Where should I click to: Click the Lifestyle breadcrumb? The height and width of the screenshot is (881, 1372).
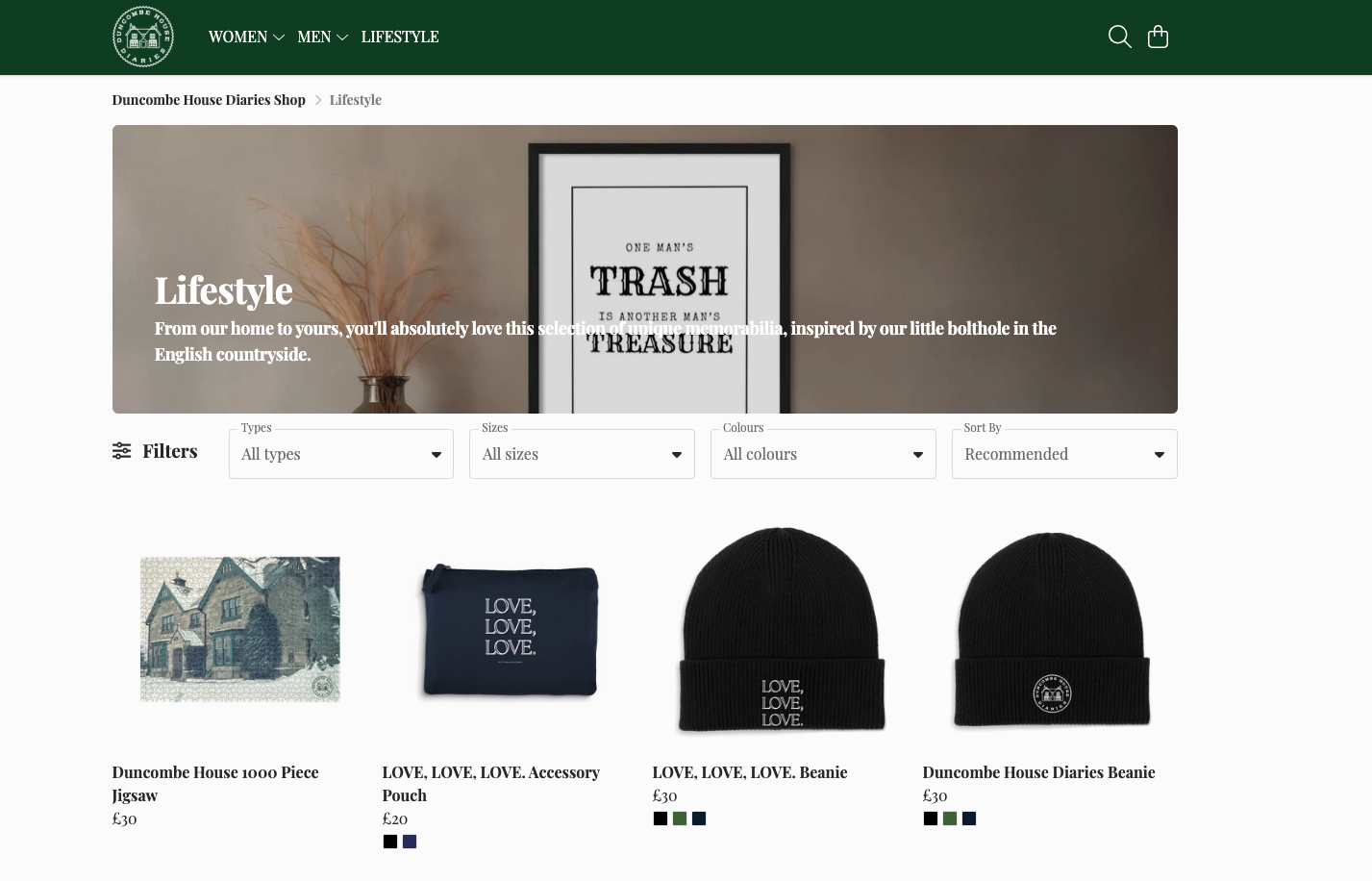(356, 100)
